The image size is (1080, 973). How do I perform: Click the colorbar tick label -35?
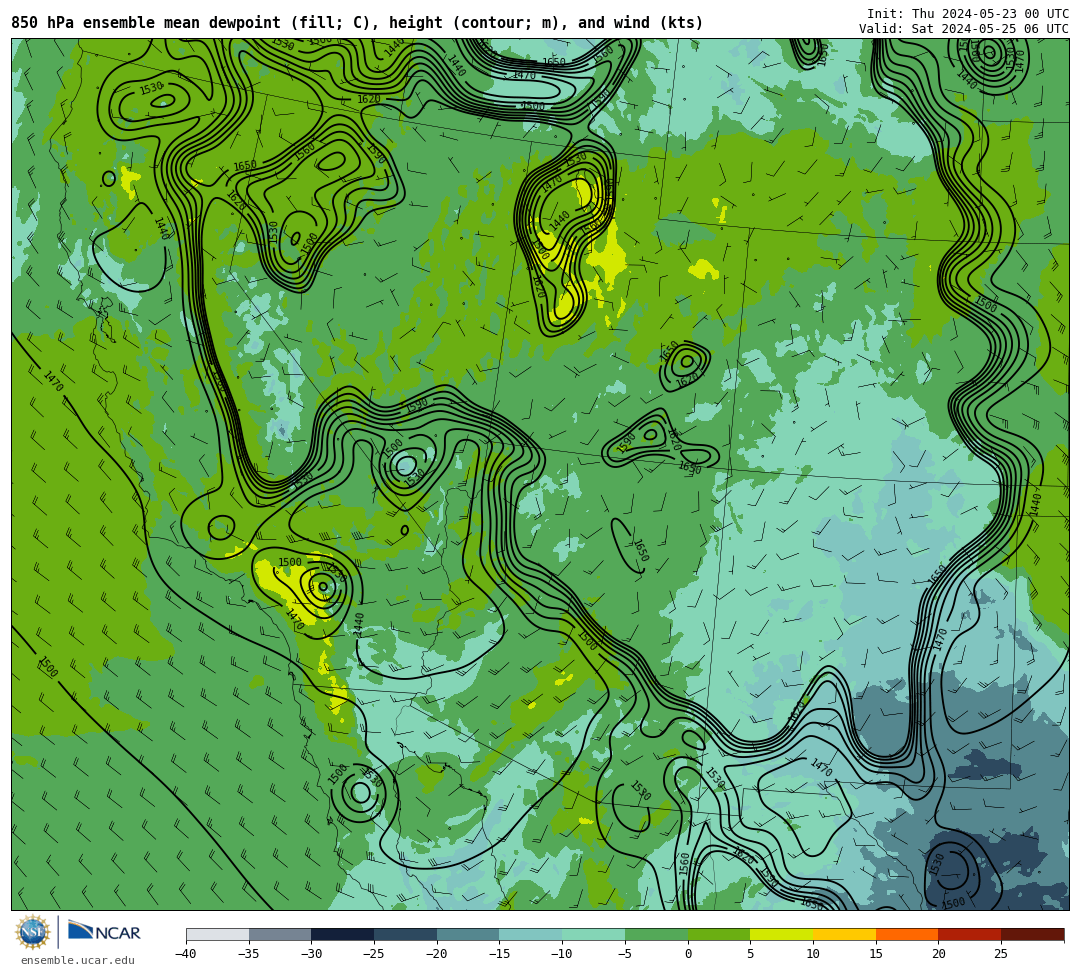coord(248,954)
